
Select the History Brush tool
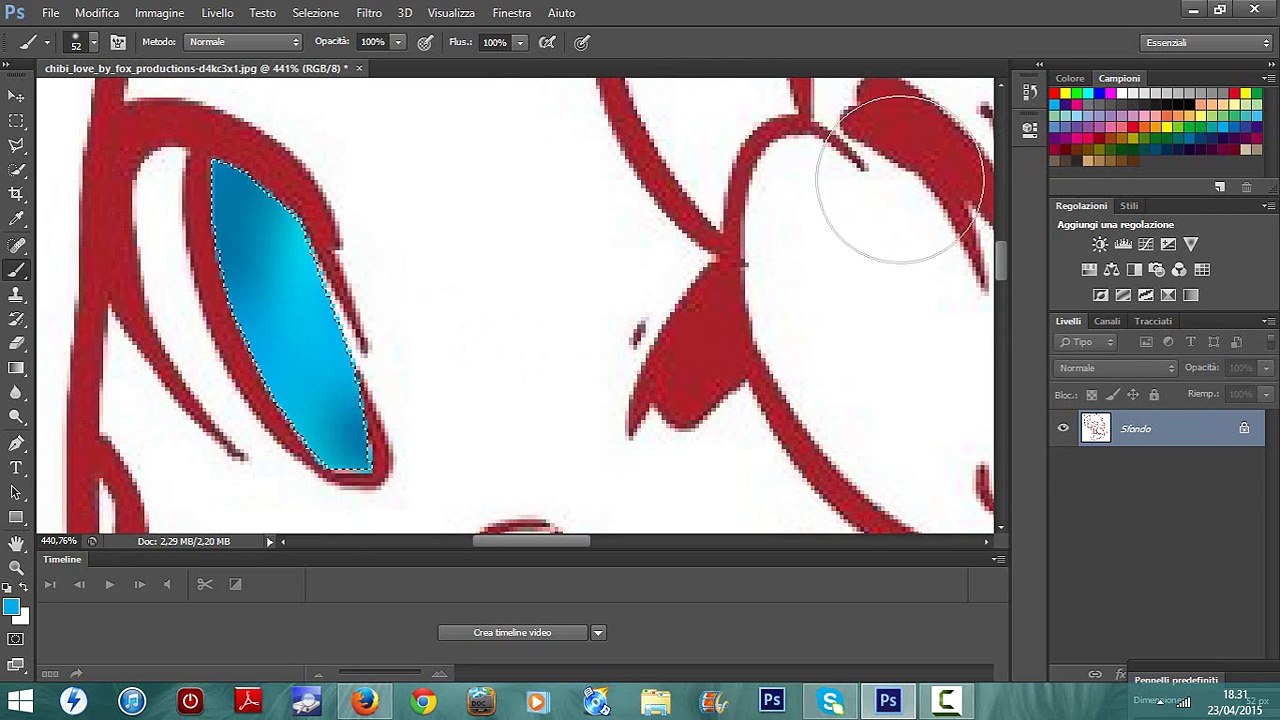[x=16, y=319]
